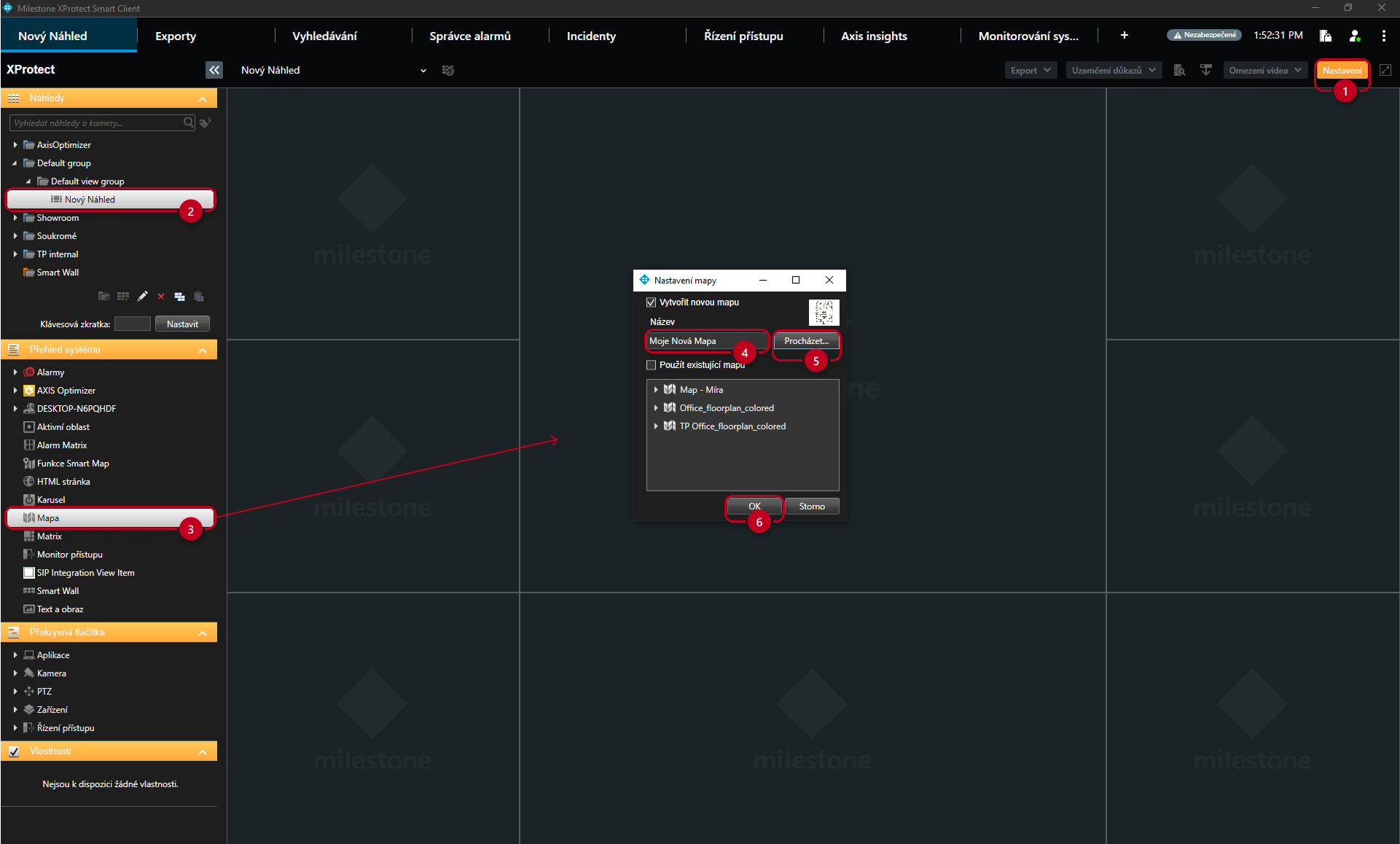Open the Řízení přístupu tab
This screenshot has height=844, width=1400.
743,36
